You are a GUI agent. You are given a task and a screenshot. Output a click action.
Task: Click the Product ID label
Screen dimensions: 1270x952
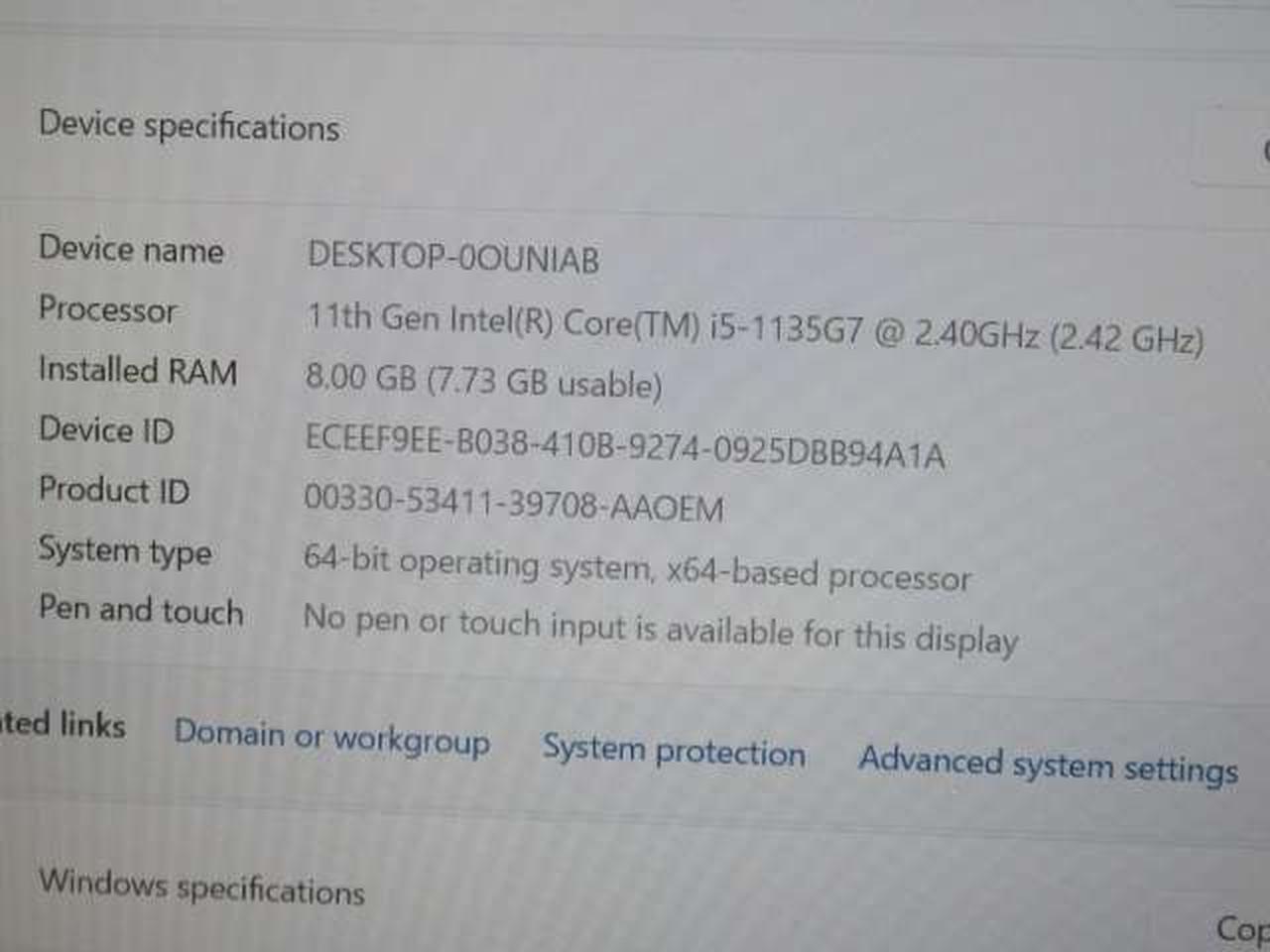pos(113,490)
